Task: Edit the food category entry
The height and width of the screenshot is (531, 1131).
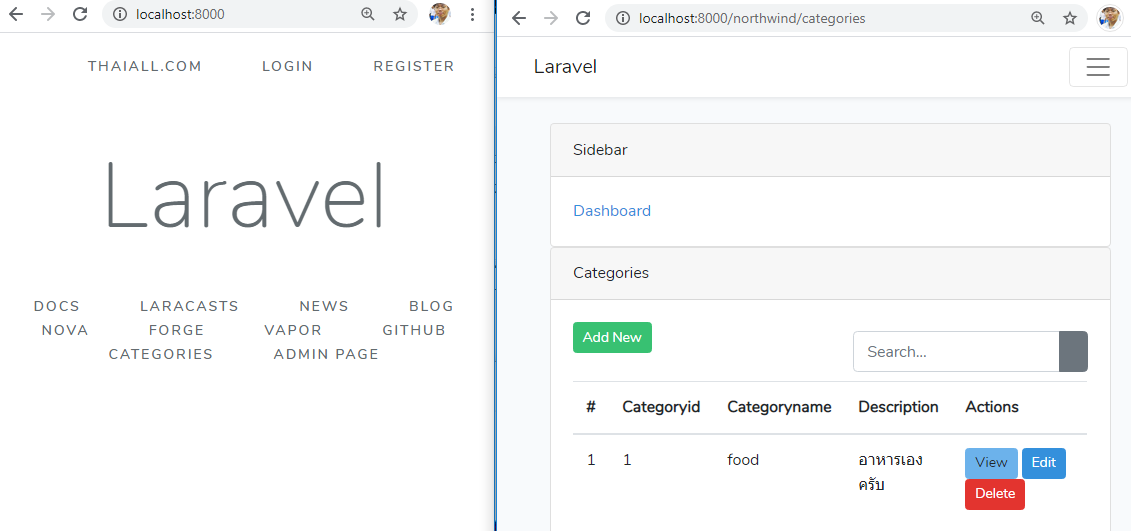Action: pos(1043,463)
